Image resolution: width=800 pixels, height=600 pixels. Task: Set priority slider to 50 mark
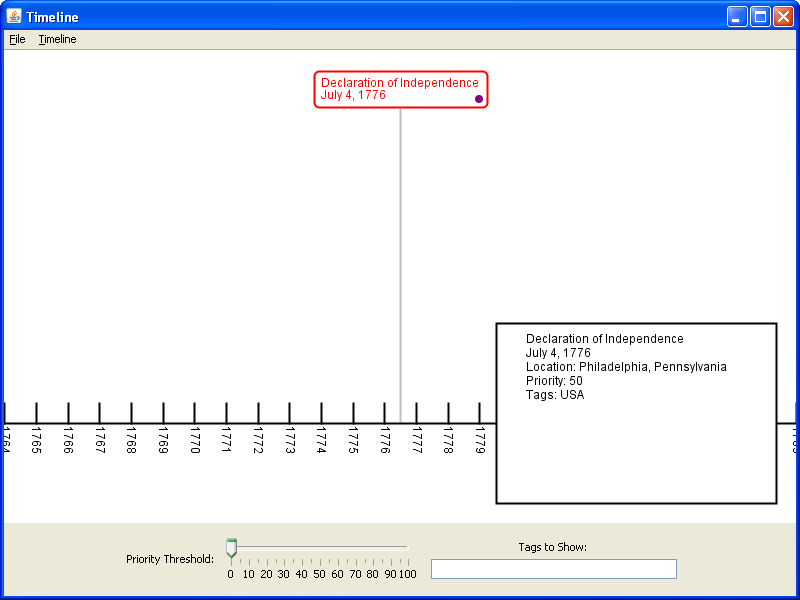[319, 548]
